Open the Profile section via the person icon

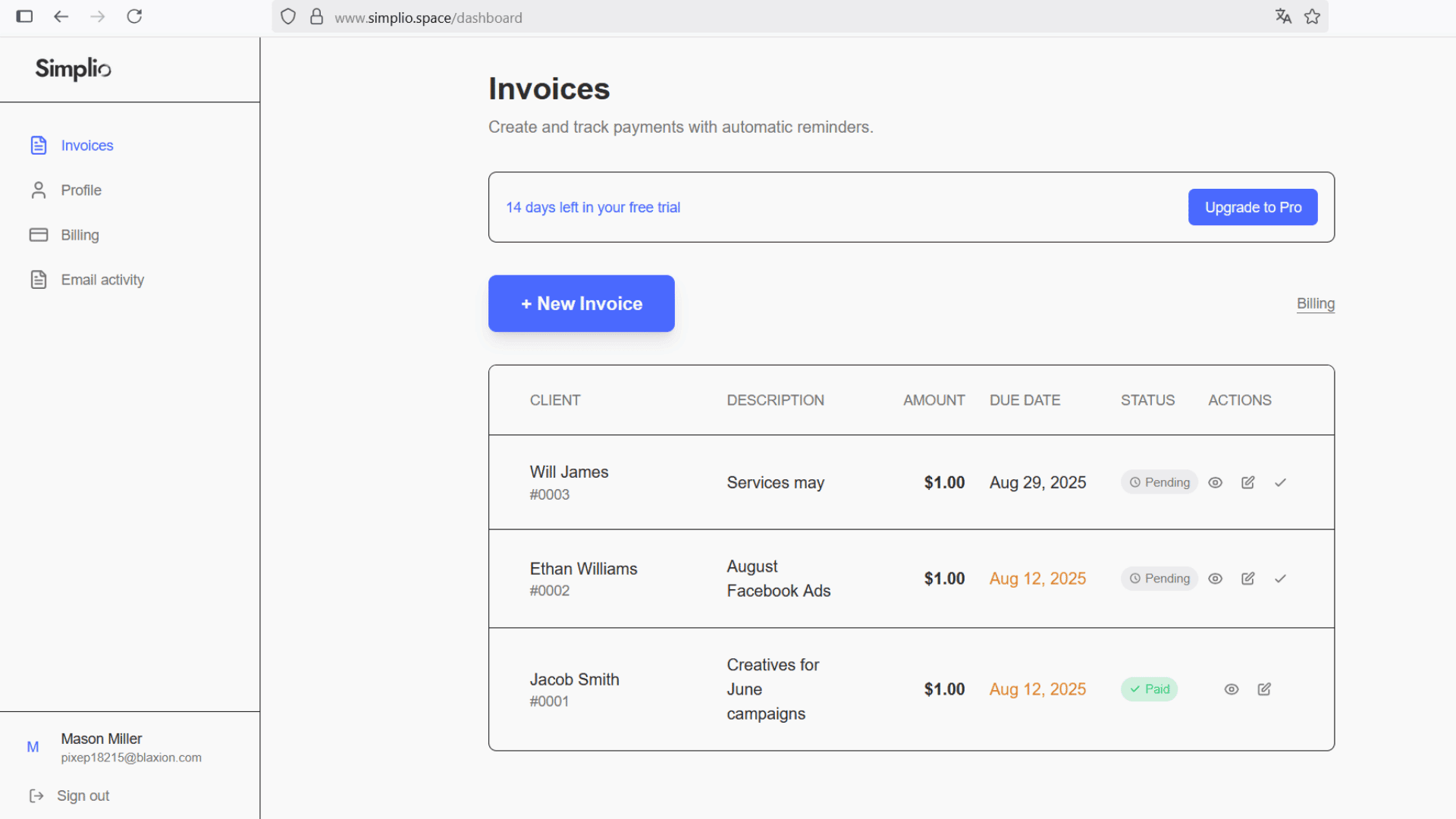click(39, 190)
